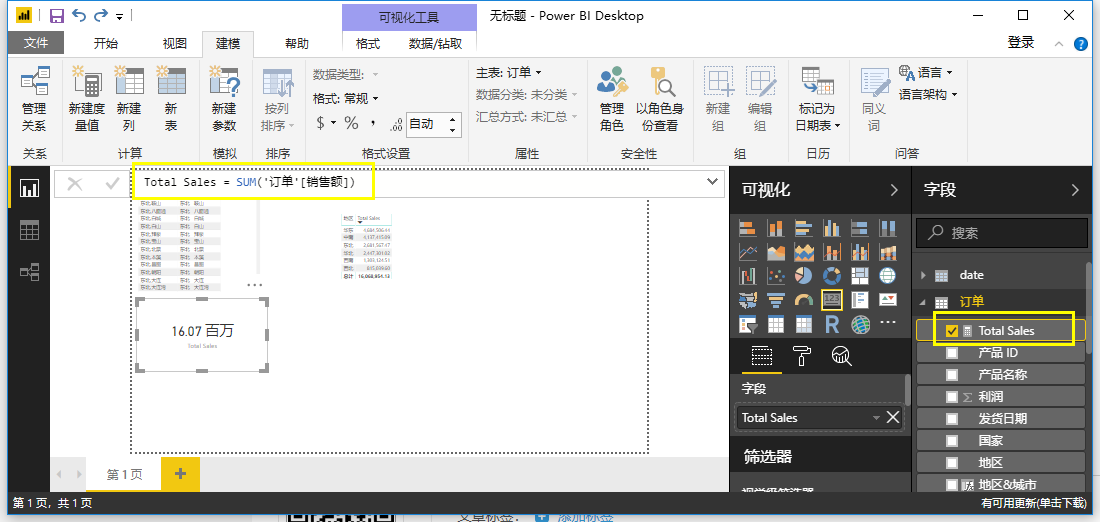This screenshot has height=522, width=1100.
Task: Select the stacked bar chart visual
Action: [x=748, y=228]
